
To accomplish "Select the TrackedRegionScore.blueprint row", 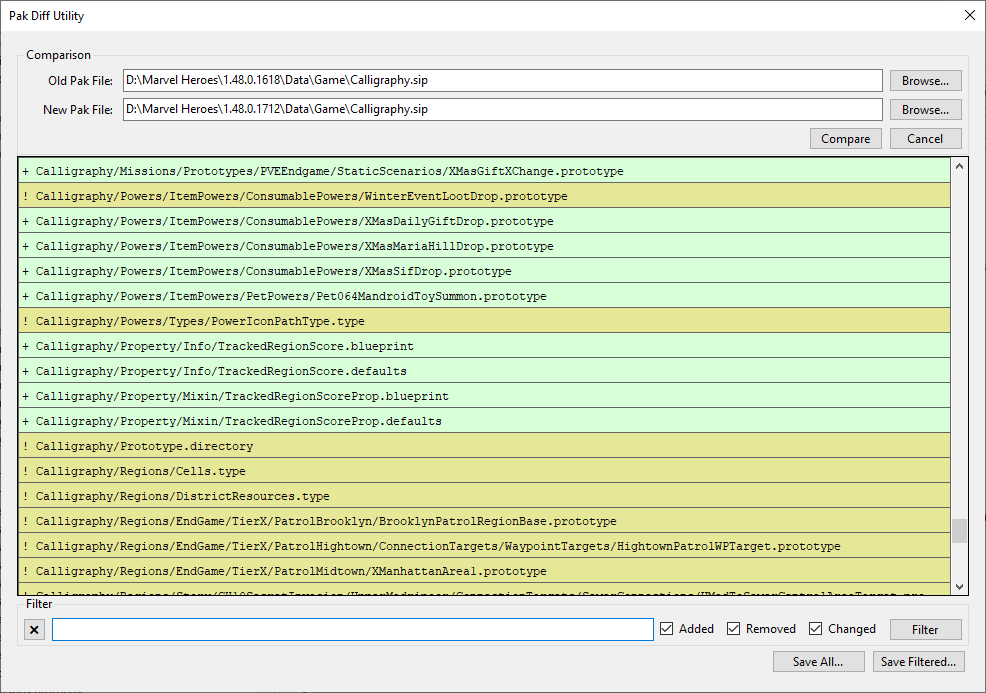I will [x=484, y=346].
